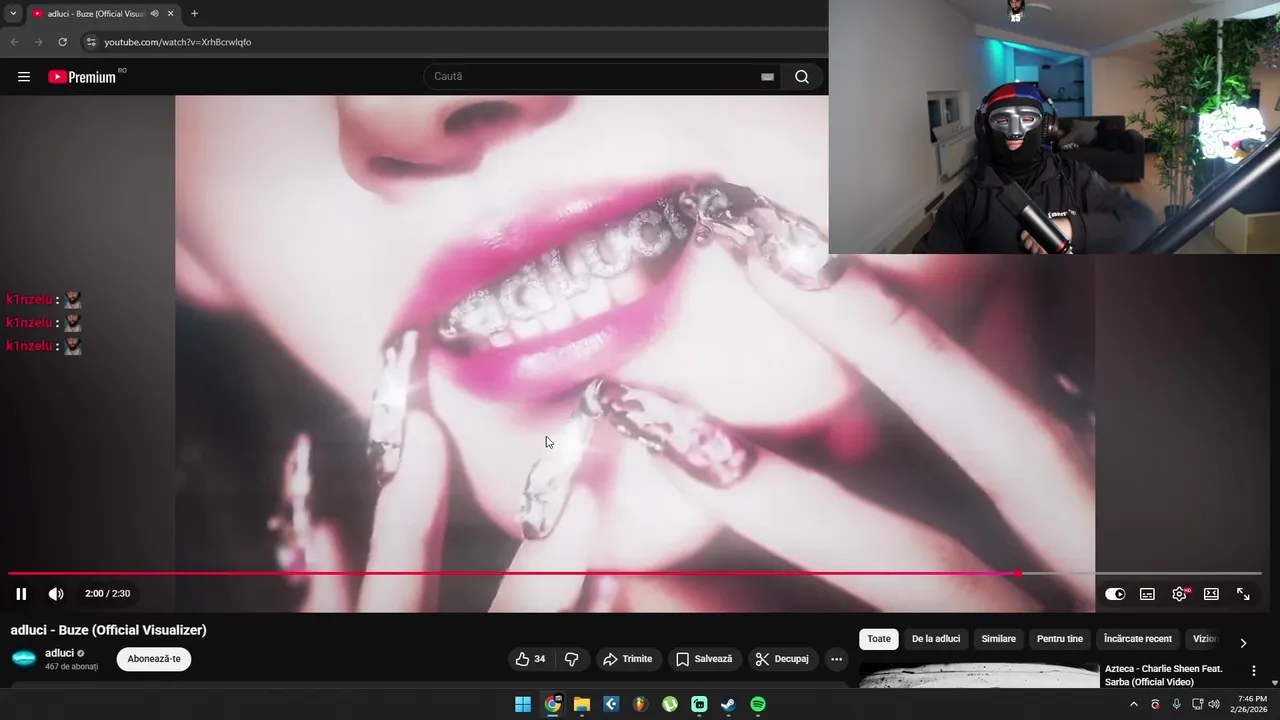Select the Similare chip
Screen dimensions: 1280x720
coord(999,639)
